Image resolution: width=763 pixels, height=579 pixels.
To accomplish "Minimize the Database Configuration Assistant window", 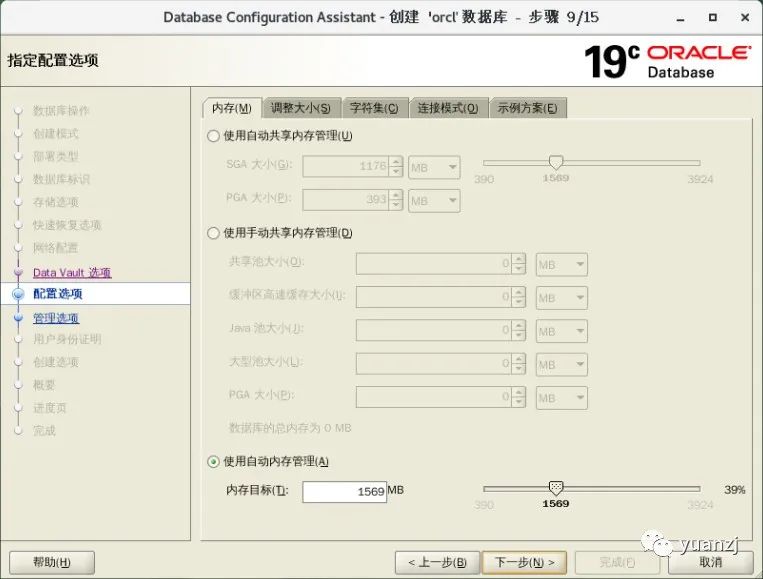I will click(681, 18).
